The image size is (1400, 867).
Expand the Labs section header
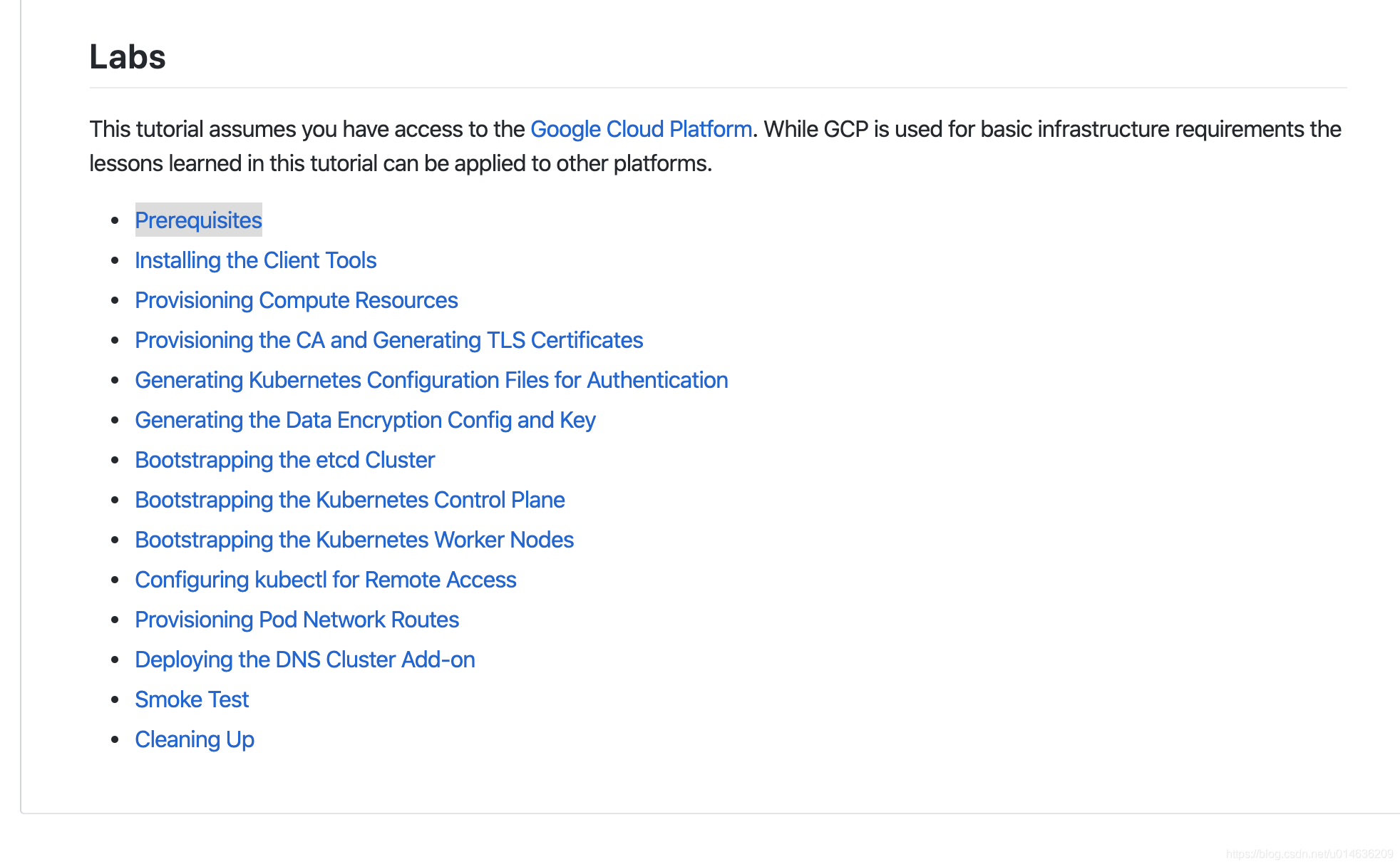click(128, 56)
